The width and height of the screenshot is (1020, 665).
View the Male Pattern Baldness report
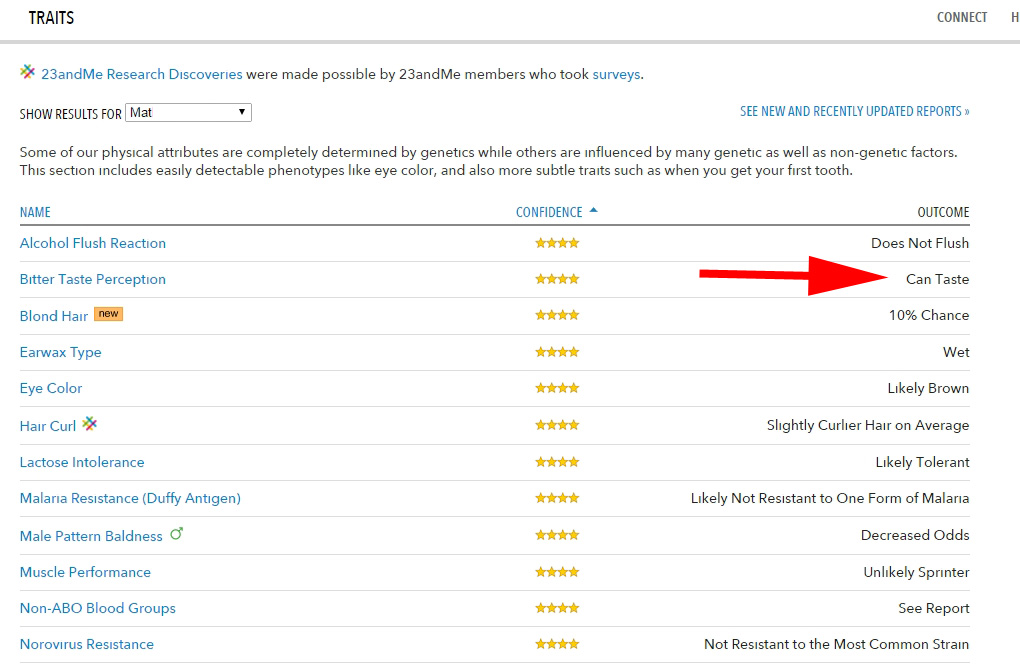91,536
